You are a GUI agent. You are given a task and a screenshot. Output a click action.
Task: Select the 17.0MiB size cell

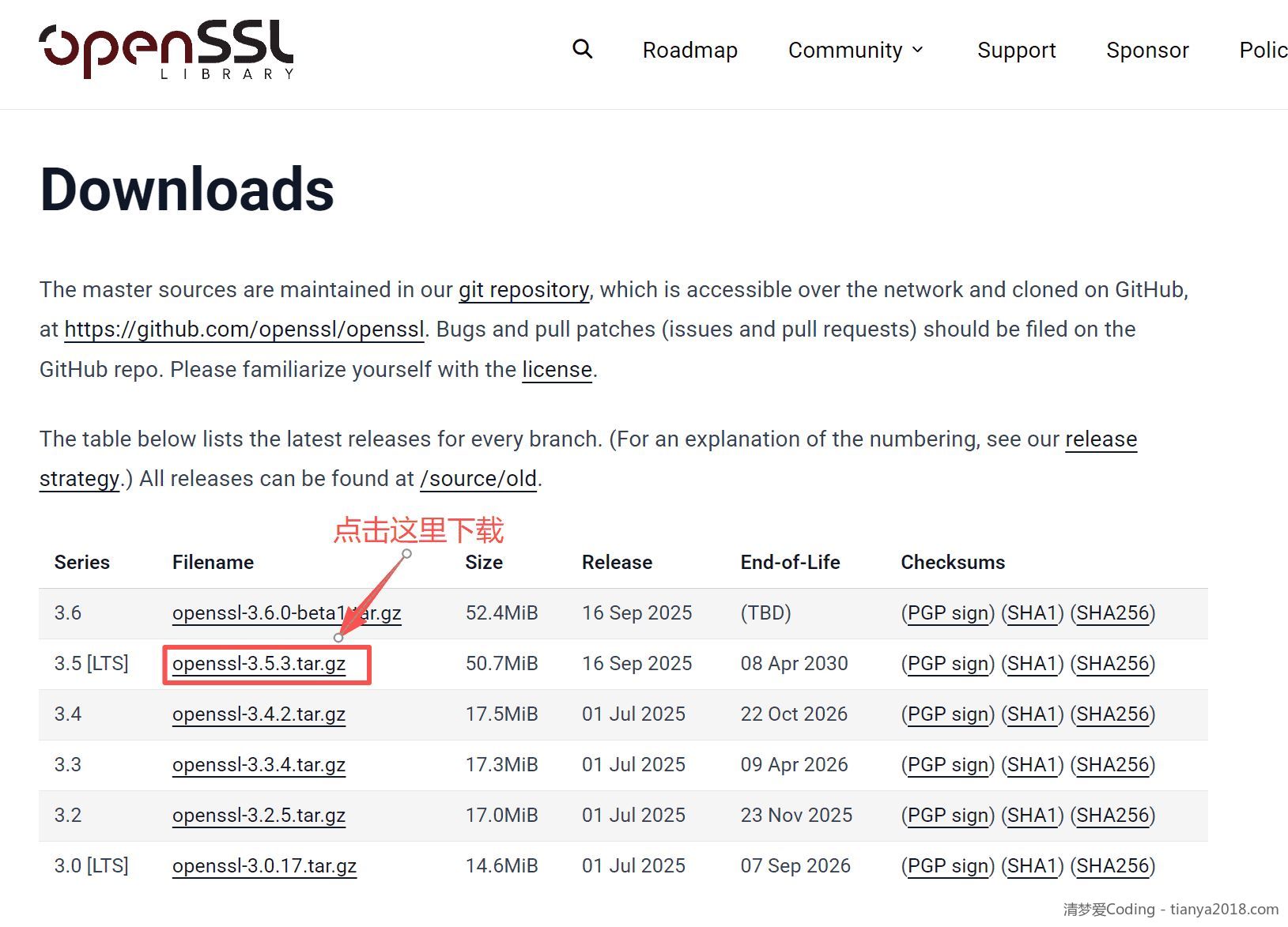[501, 816]
